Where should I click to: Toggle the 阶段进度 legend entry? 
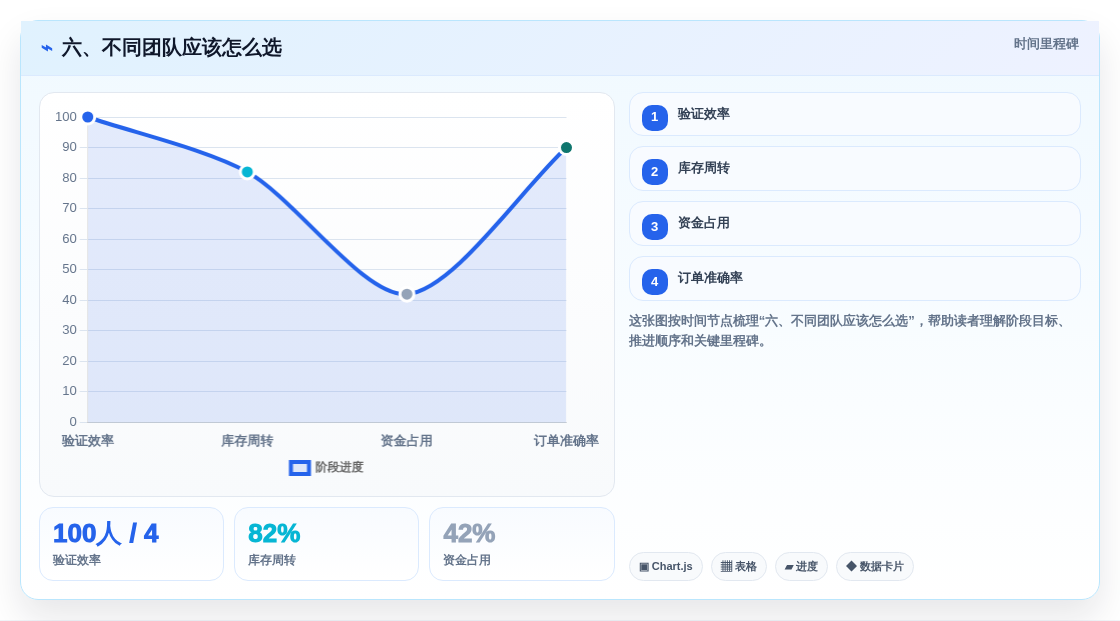(326, 467)
